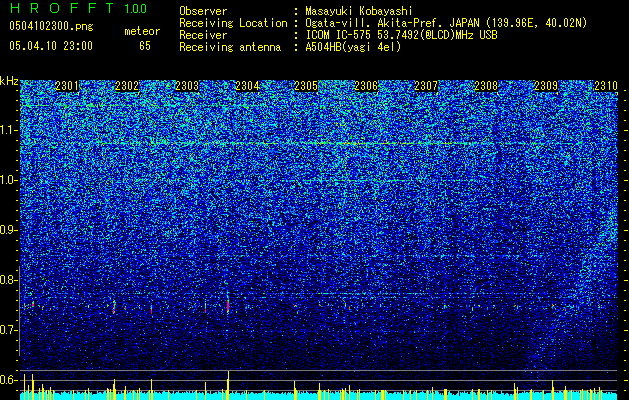The image size is (629, 400).
Task: Click the 2309 time marker
Action: tap(546, 86)
